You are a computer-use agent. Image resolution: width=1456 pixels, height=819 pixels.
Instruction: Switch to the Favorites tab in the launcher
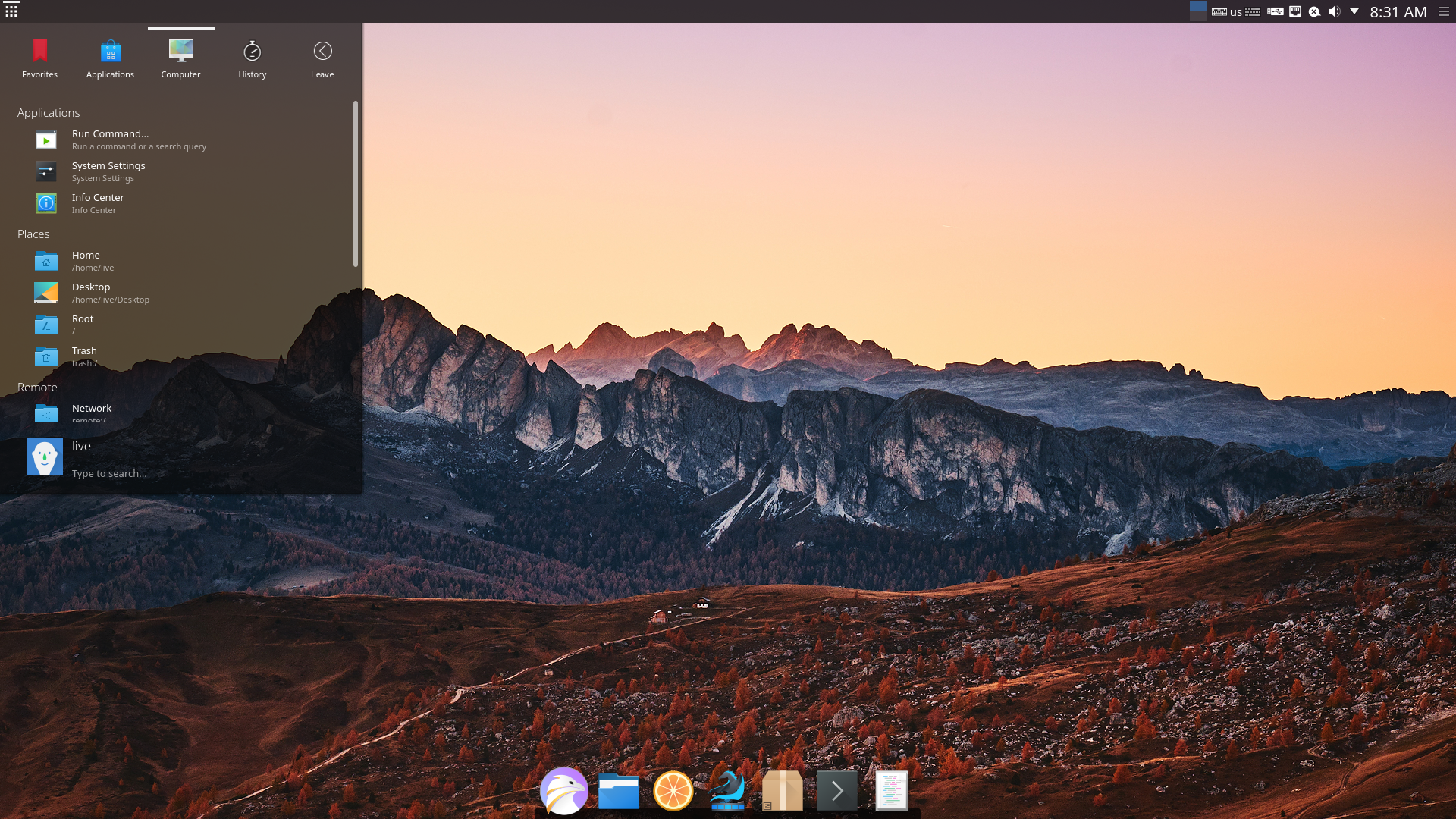[39, 57]
